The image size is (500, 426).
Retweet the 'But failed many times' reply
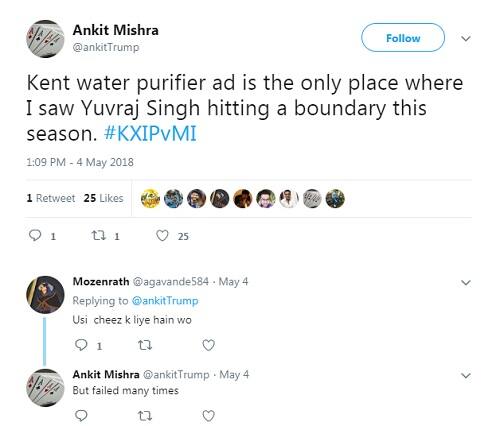tap(145, 416)
